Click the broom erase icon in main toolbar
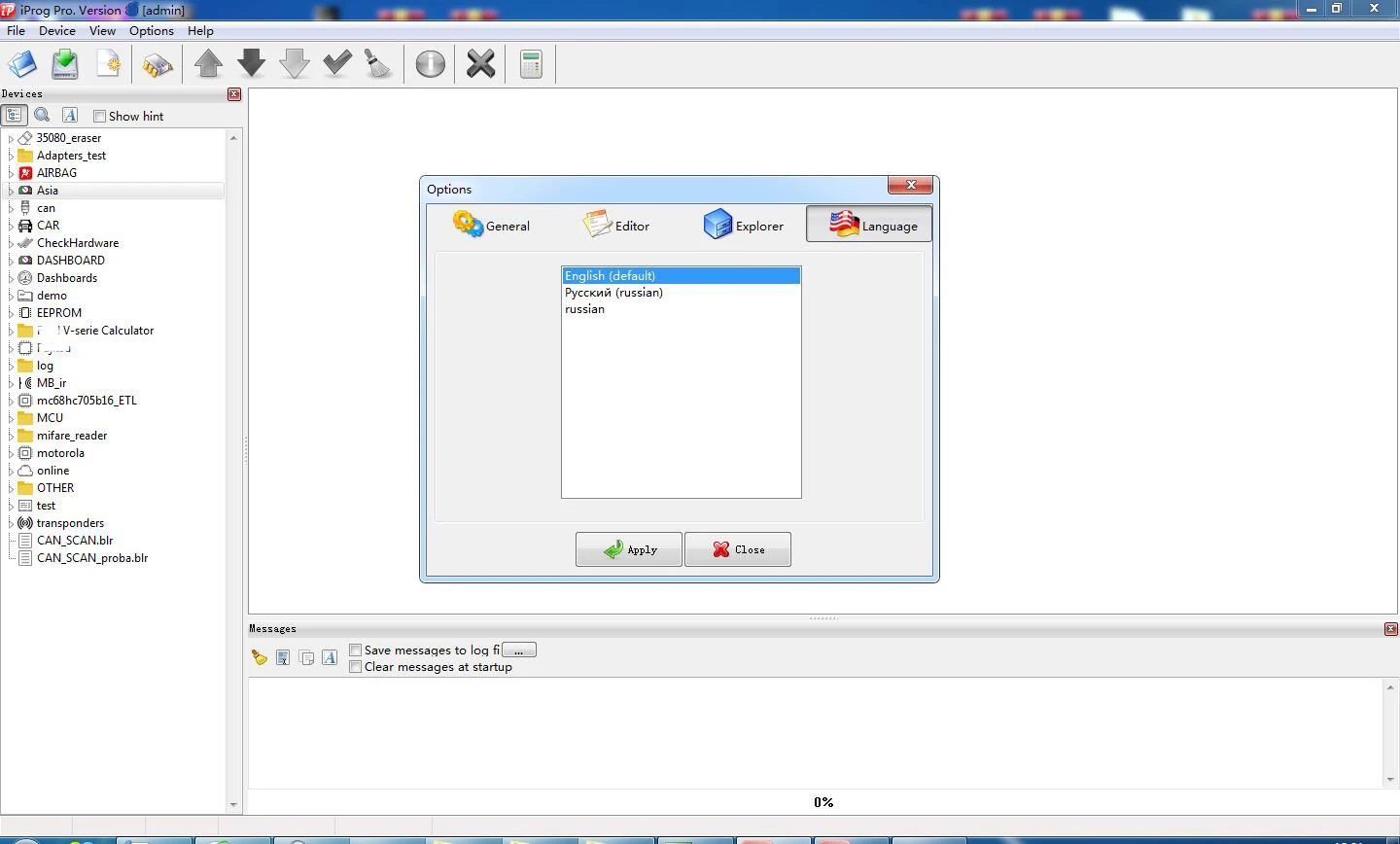Viewport: 1400px width, 844px height. pos(378,64)
